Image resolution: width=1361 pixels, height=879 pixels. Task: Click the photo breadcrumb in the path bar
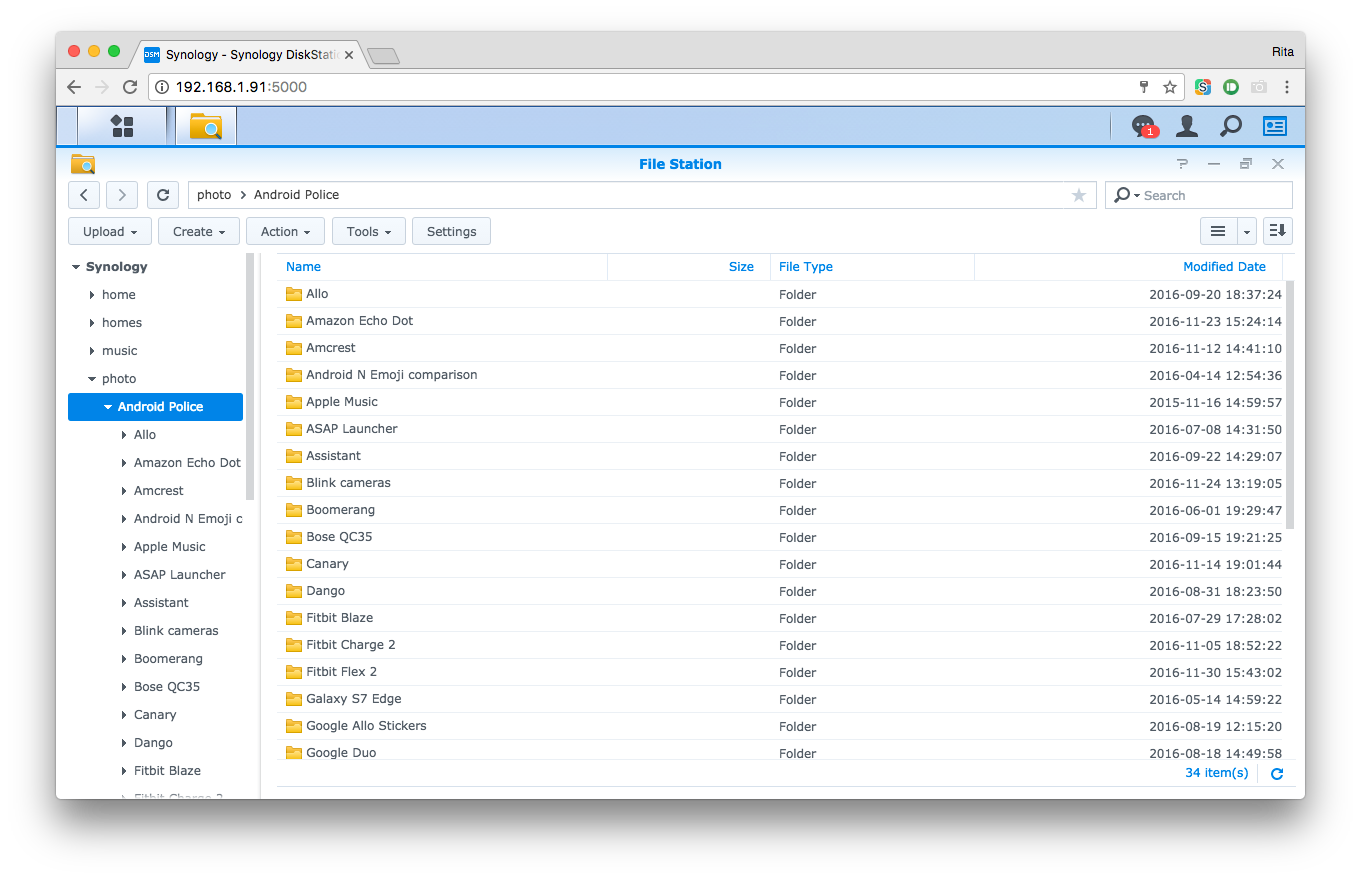coord(214,195)
